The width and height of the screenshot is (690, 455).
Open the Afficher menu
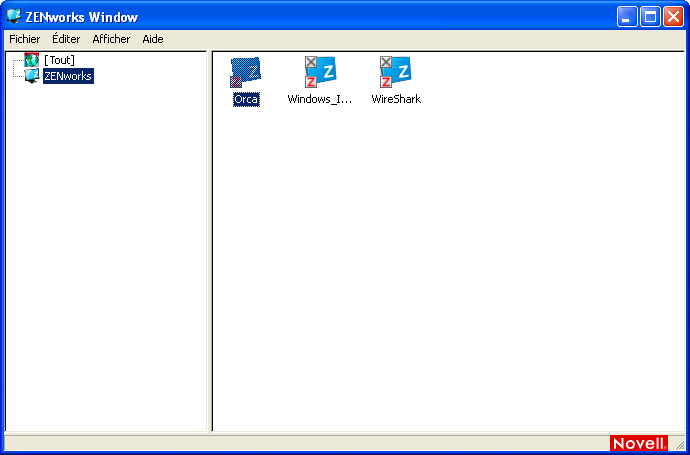tap(111, 39)
